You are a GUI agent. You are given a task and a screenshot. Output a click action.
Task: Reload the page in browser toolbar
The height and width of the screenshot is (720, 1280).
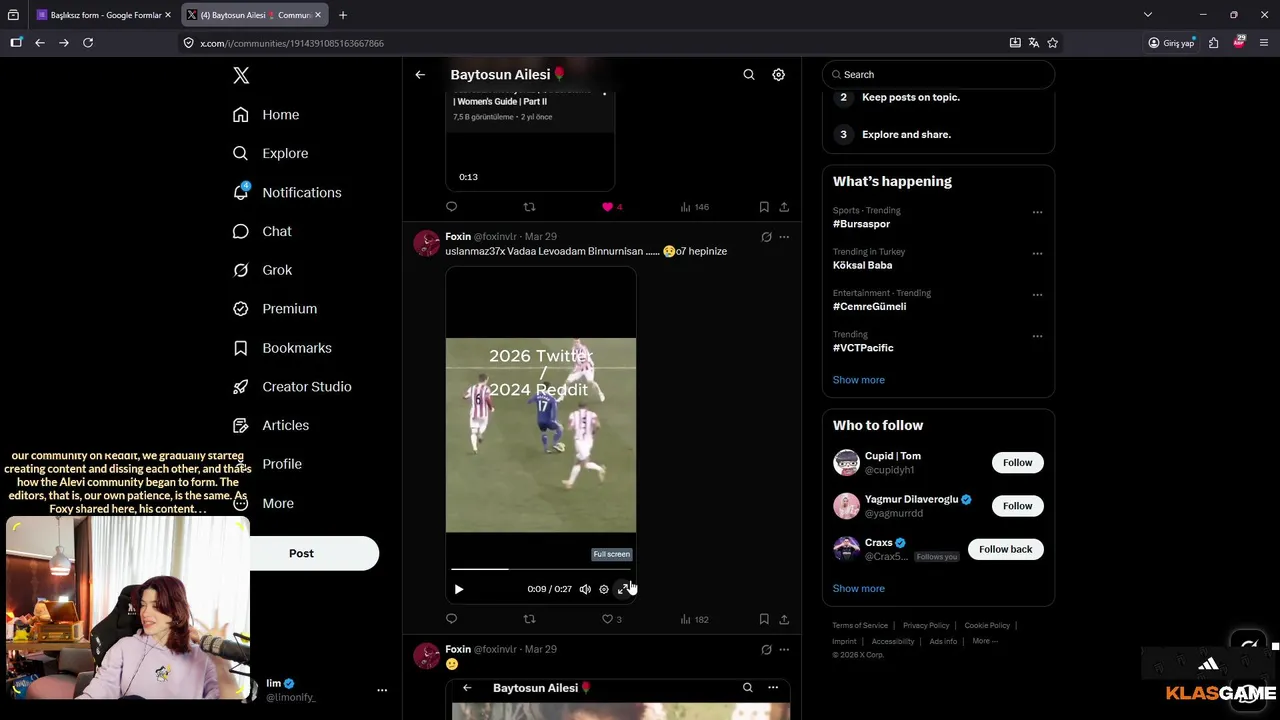click(88, 43)
